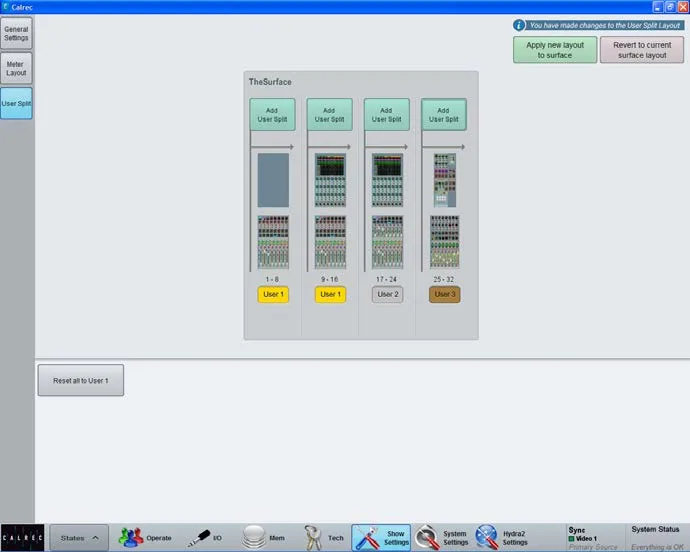Open the Operate section icon
Viewport: 690px width, 552px height.
[x=131, y=537]
